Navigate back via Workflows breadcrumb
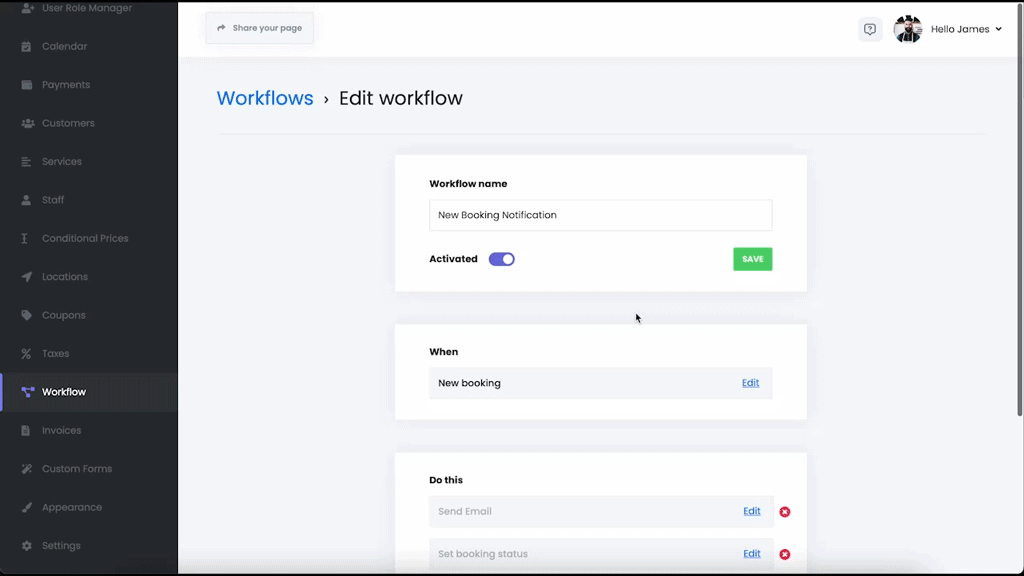This screenshot has width=1024, height=576. click(x=265, y=98)
